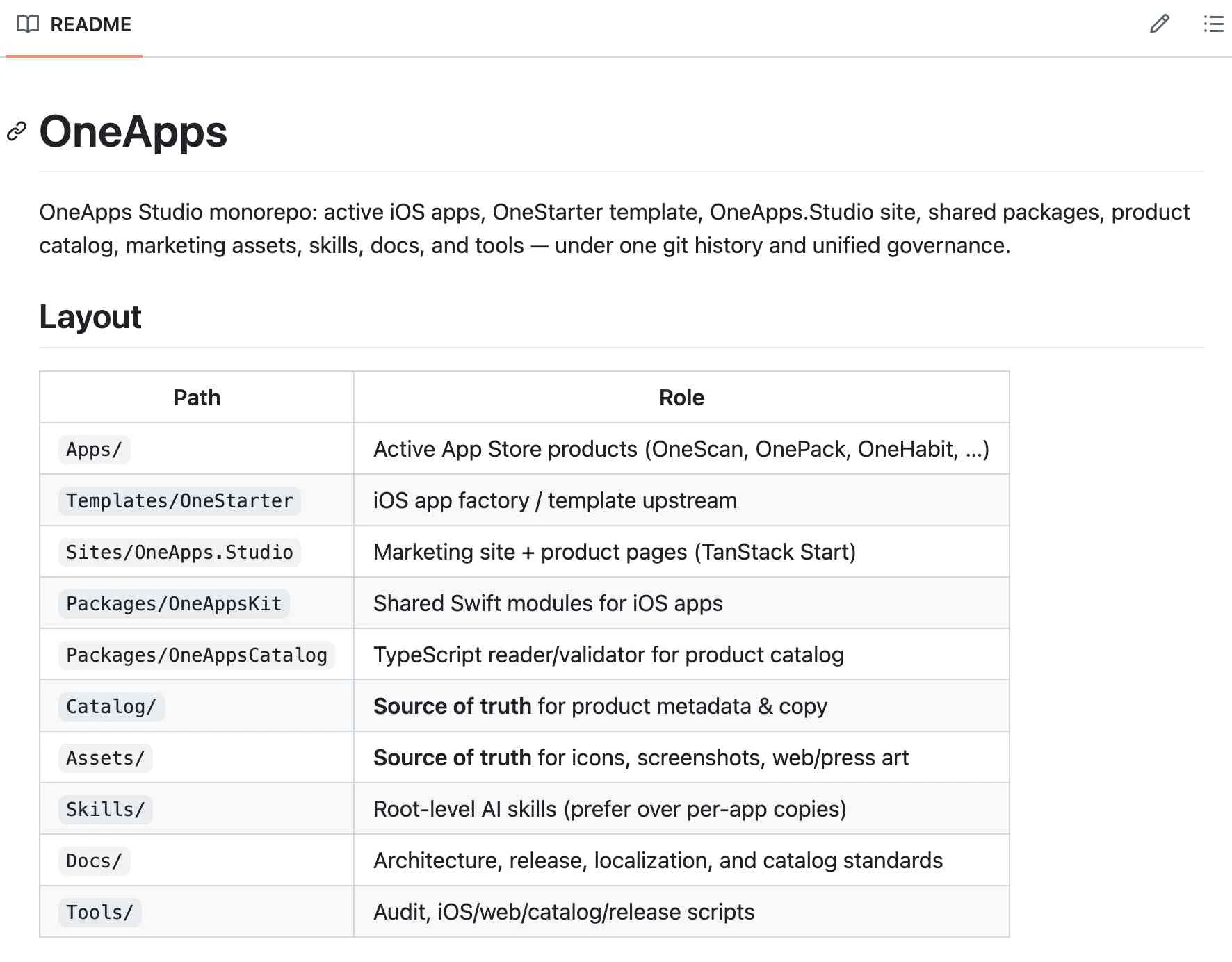
Task: Click 'Audit, iOS/web/catalog/release scripts' text
Action: pyautogui.click(x=564, y=913)
